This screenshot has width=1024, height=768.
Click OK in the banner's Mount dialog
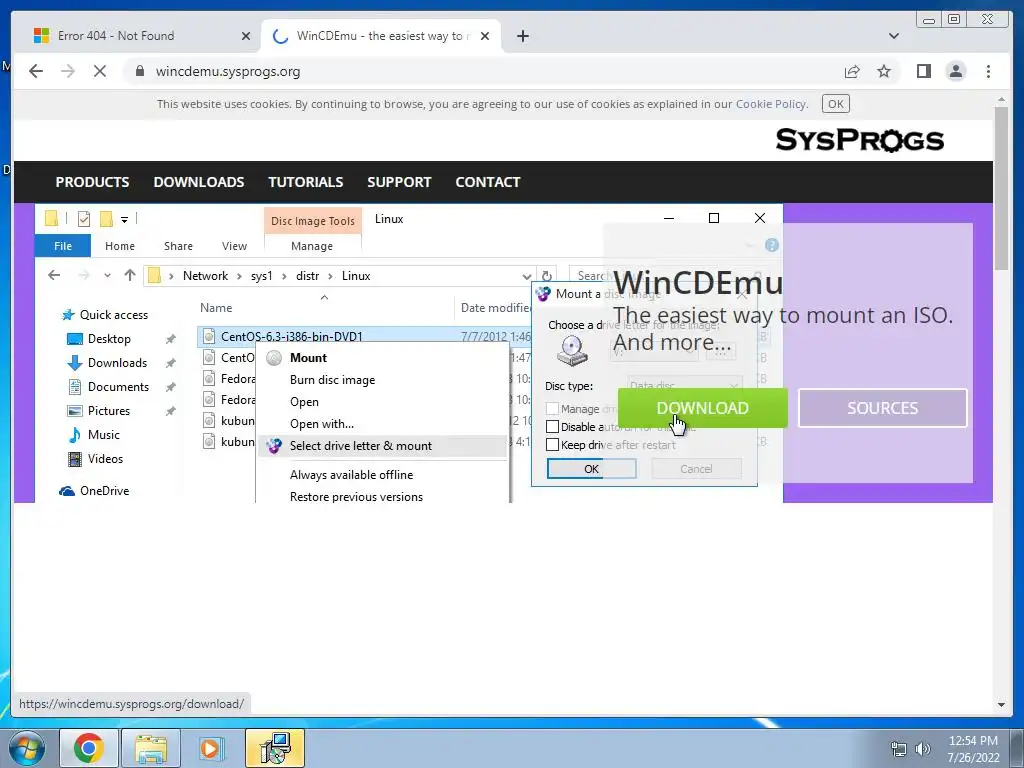pos(591,469)
